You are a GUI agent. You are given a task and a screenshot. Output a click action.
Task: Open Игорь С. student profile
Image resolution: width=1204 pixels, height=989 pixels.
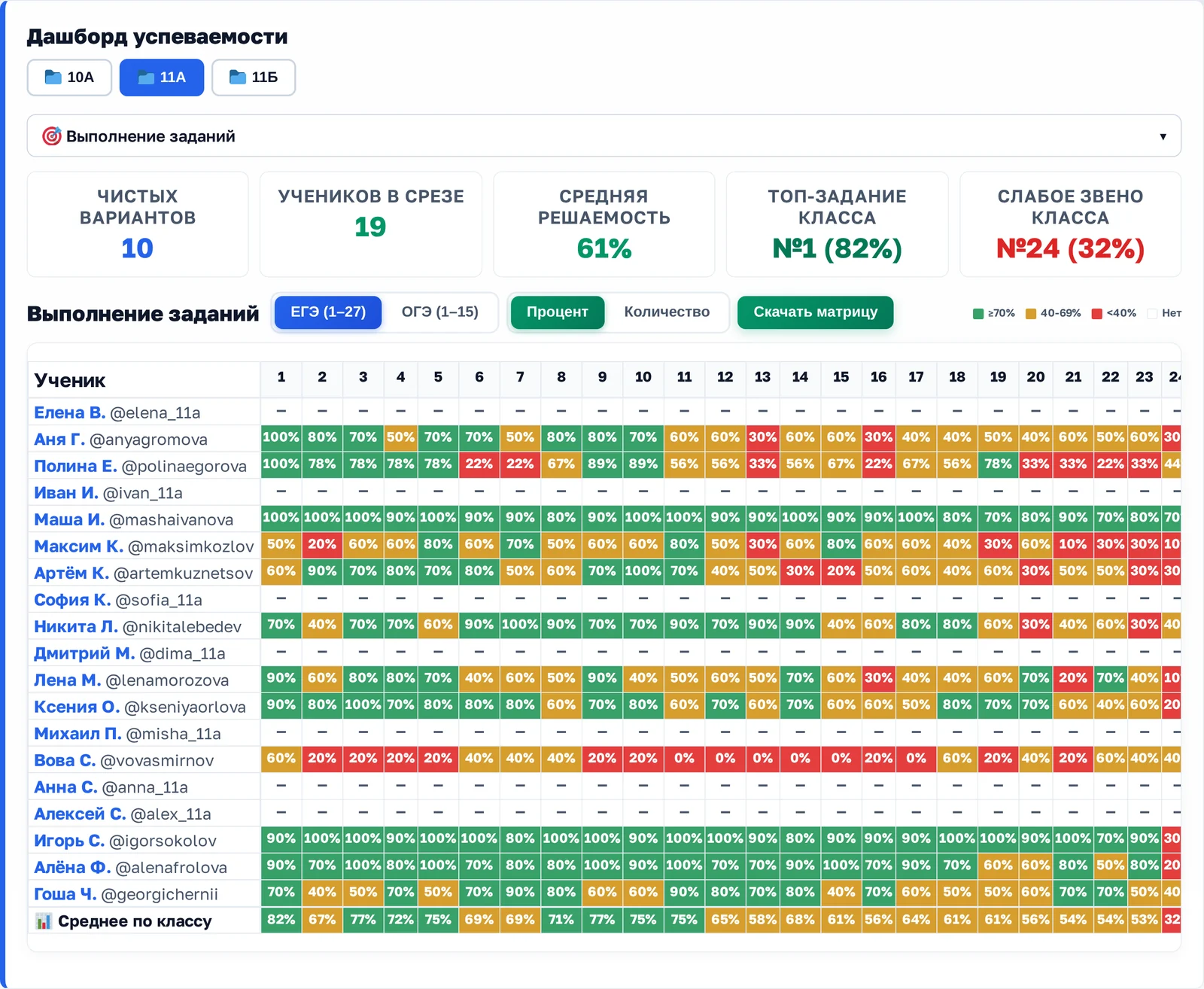(x=69, y=841)
